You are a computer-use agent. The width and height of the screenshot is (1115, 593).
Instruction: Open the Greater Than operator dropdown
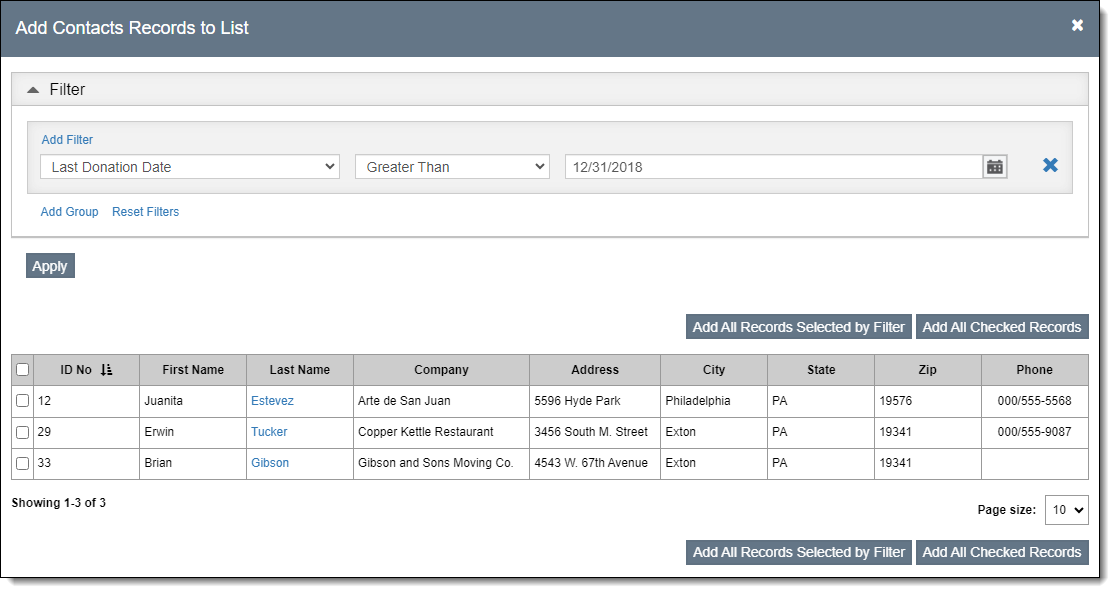(x=452, y=167)
